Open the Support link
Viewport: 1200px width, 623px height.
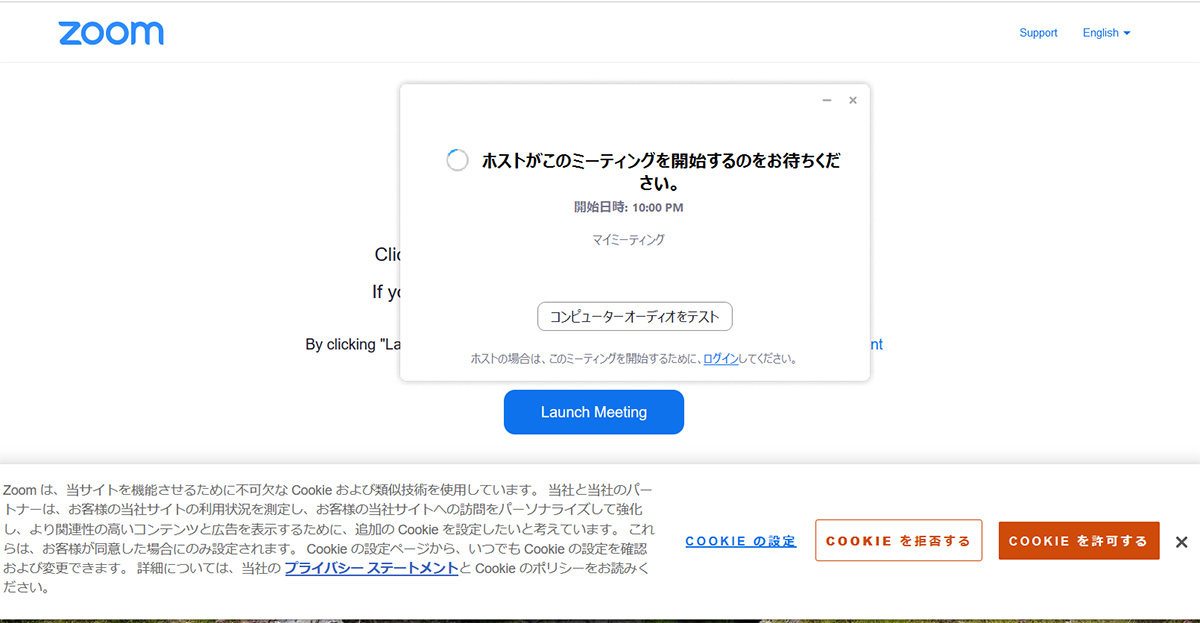coord(1038,33)
